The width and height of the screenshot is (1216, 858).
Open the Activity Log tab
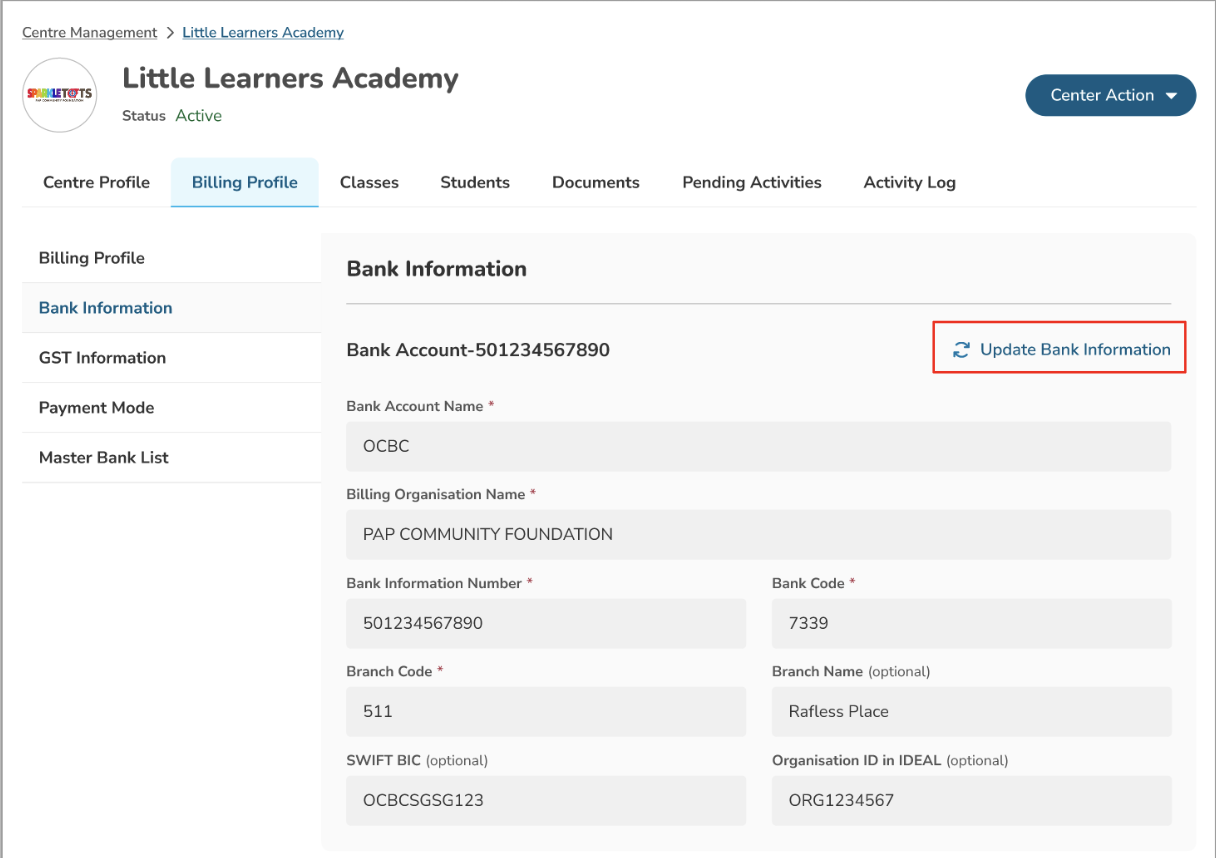coord(910,182)
